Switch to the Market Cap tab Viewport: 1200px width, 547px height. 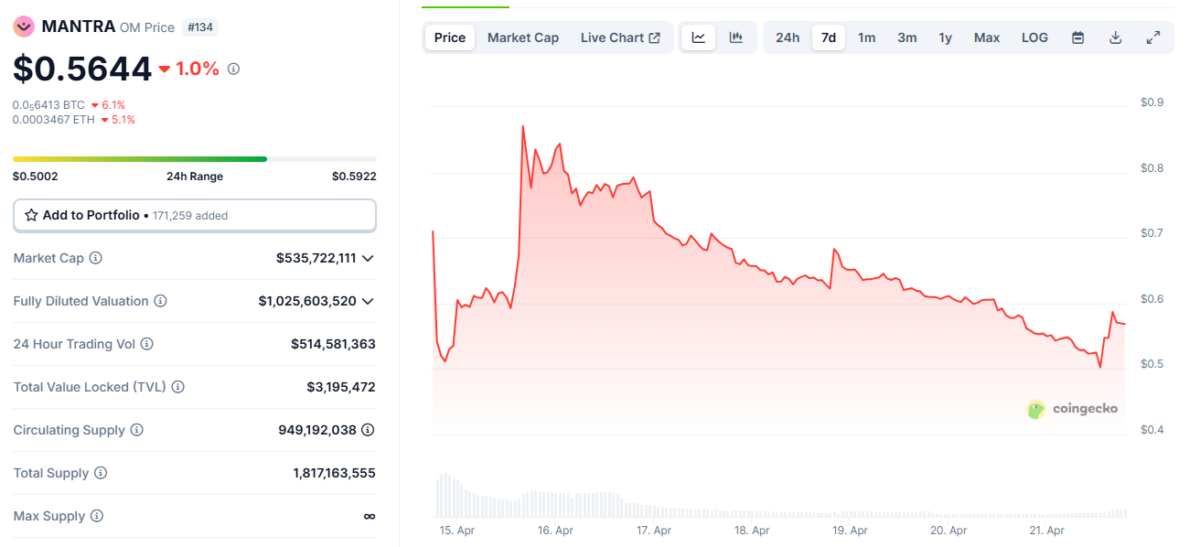click(523, 38)
